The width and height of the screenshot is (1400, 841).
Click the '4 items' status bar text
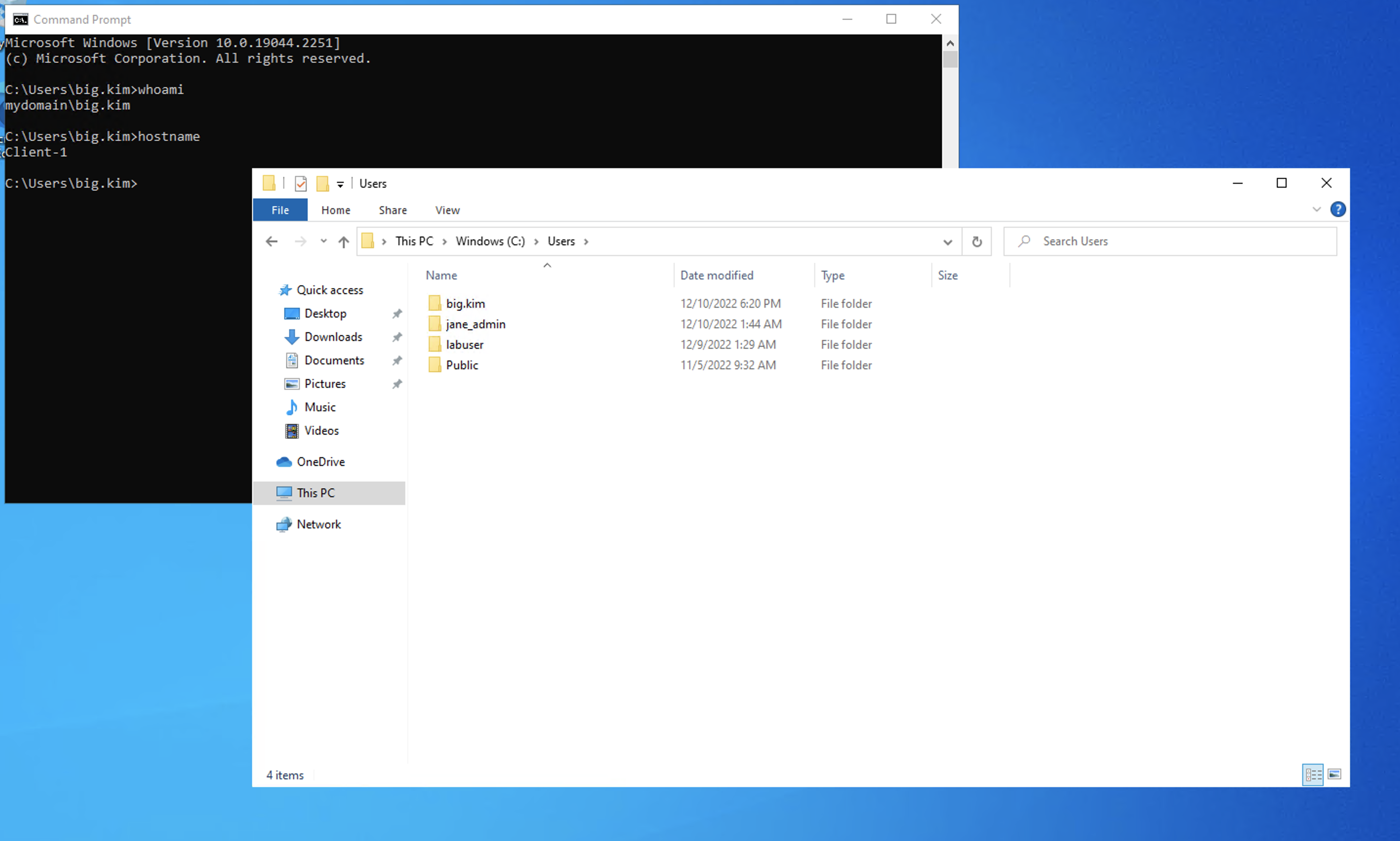285,775
